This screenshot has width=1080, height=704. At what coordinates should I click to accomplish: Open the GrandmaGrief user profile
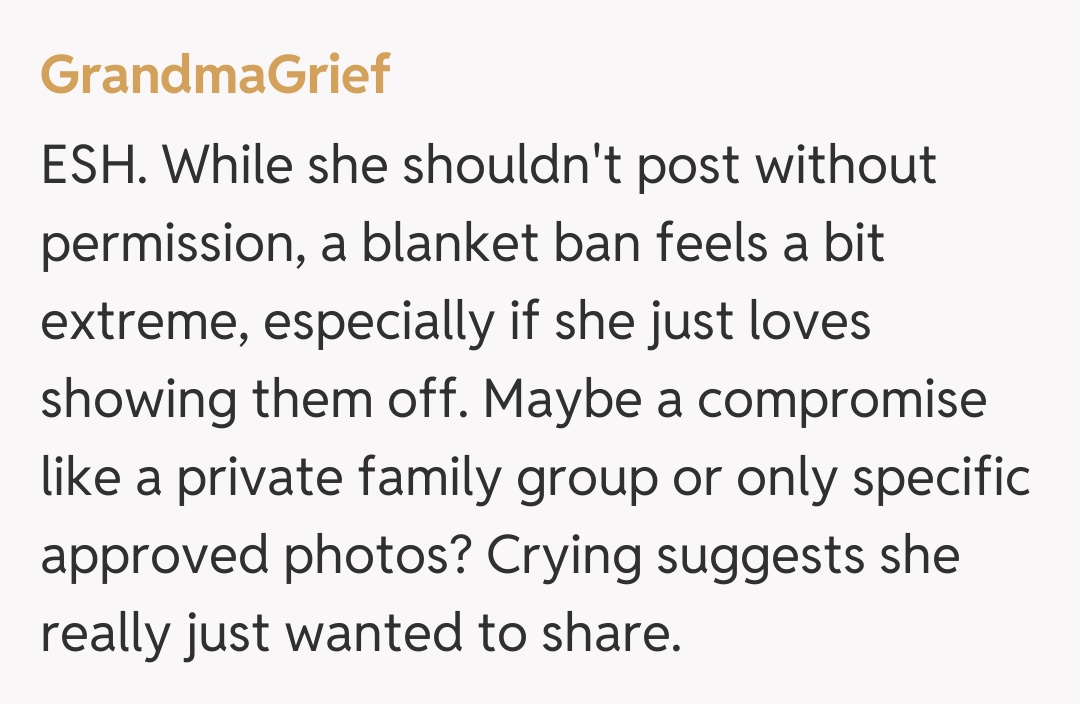point(215,76)
